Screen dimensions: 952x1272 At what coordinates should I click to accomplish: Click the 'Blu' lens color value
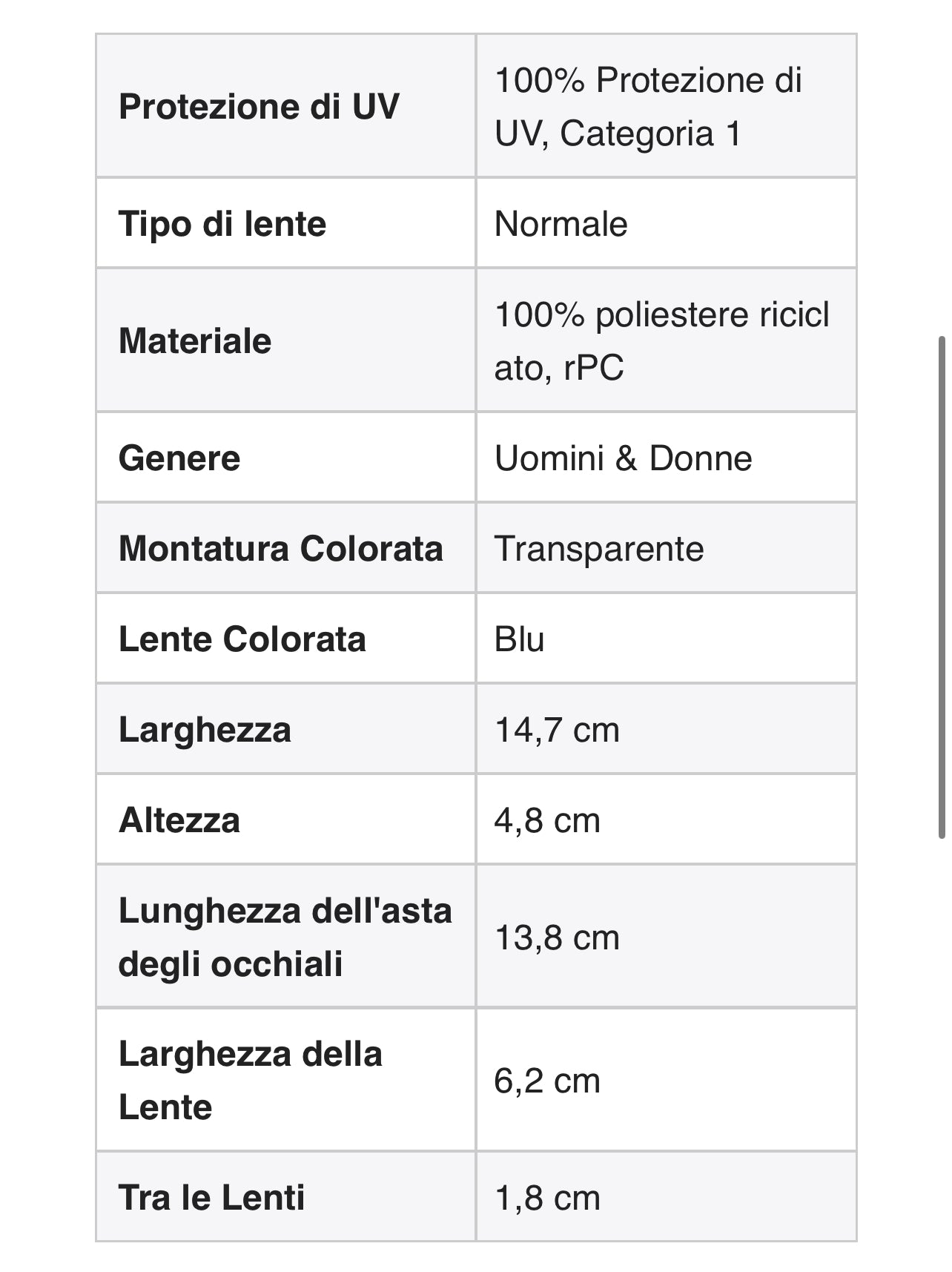pyautogui.click(x=519, y=639)
